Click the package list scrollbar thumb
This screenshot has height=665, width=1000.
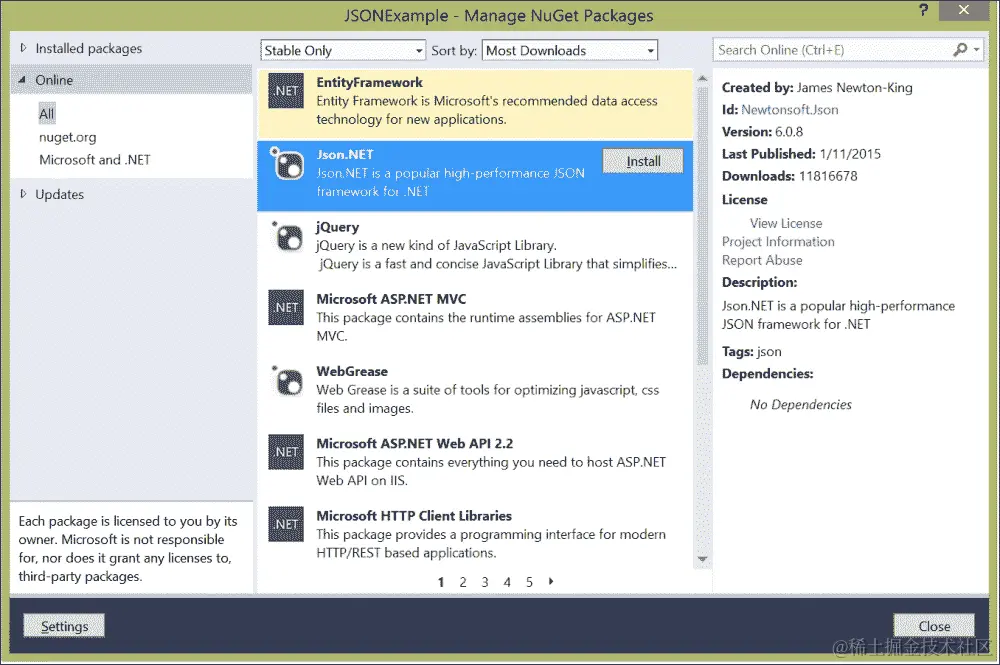coord(703,225)
